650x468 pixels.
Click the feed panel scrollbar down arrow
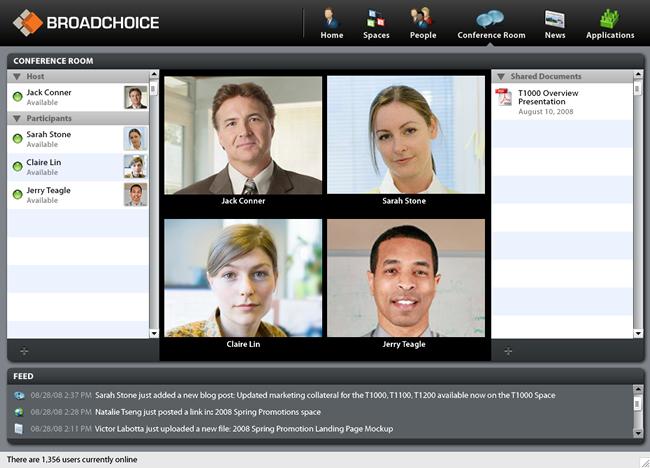pyautogui.click(x=638, y=433)
